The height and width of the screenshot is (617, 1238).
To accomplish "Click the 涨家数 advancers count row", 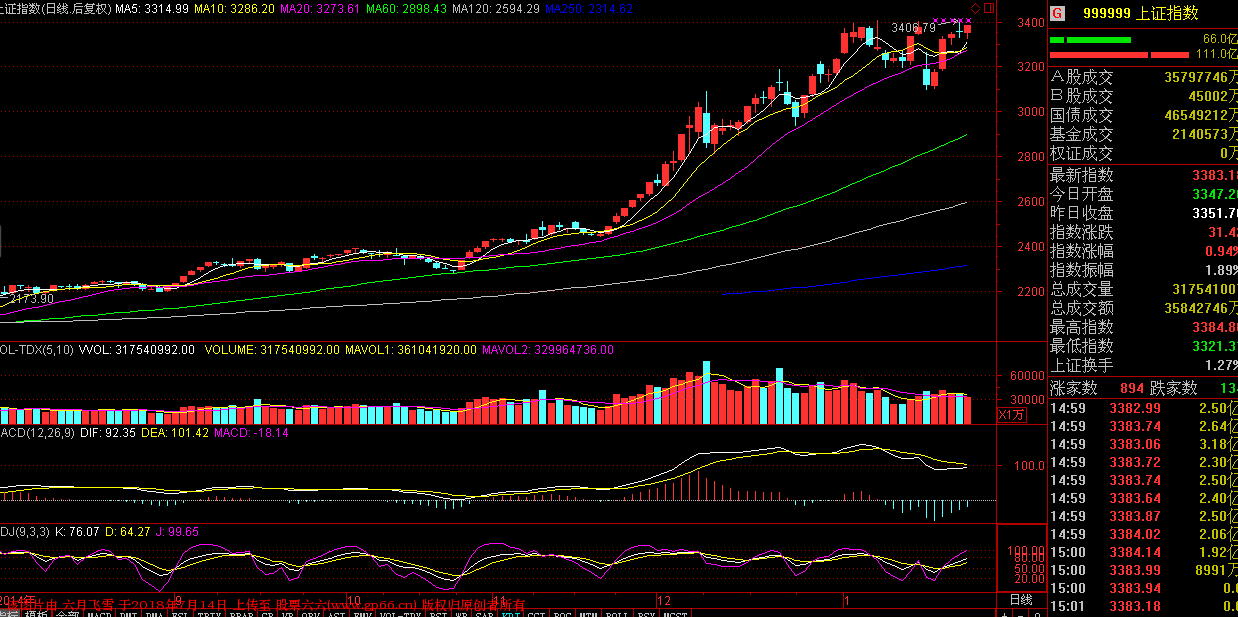I will click(1100, 388).
